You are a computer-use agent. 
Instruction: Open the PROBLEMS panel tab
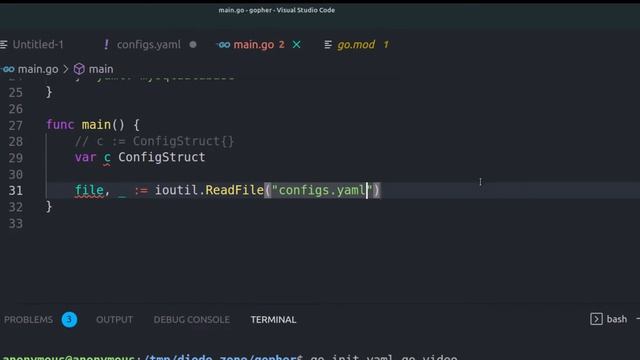(28, 319)
